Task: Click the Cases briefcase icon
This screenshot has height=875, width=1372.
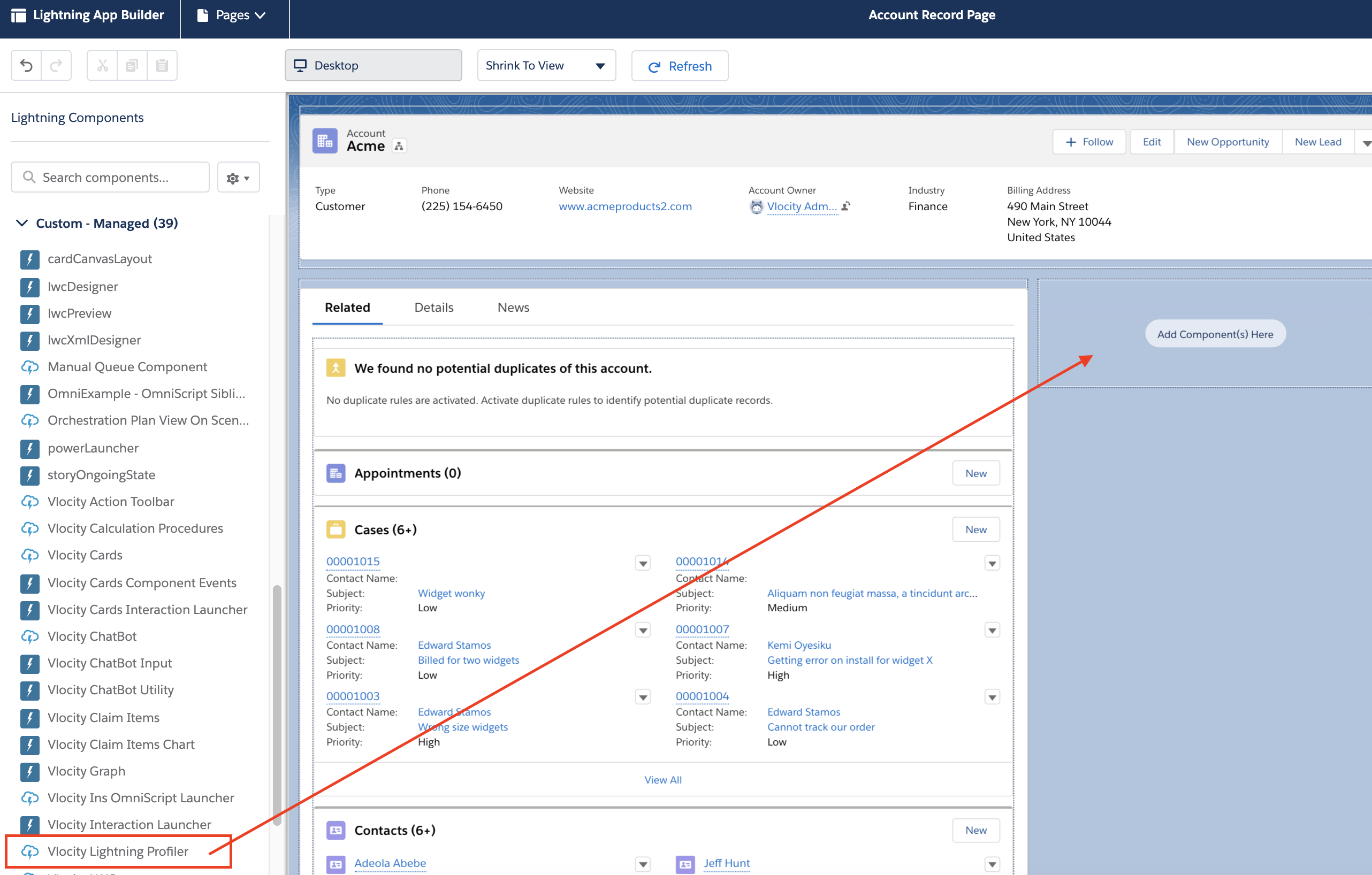Action: pos(336,529)
